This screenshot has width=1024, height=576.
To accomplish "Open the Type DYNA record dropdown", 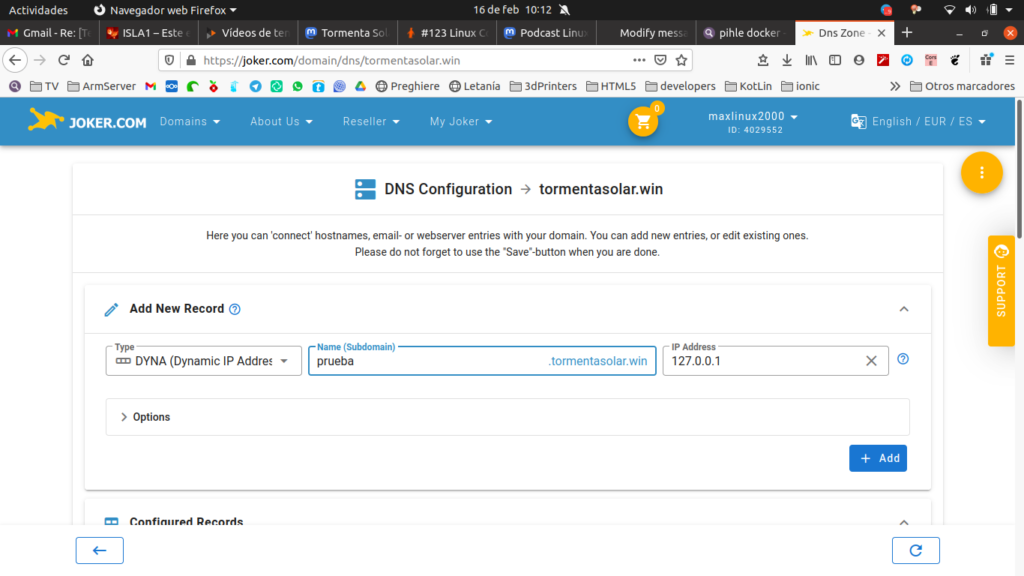I will click(204, 361).
